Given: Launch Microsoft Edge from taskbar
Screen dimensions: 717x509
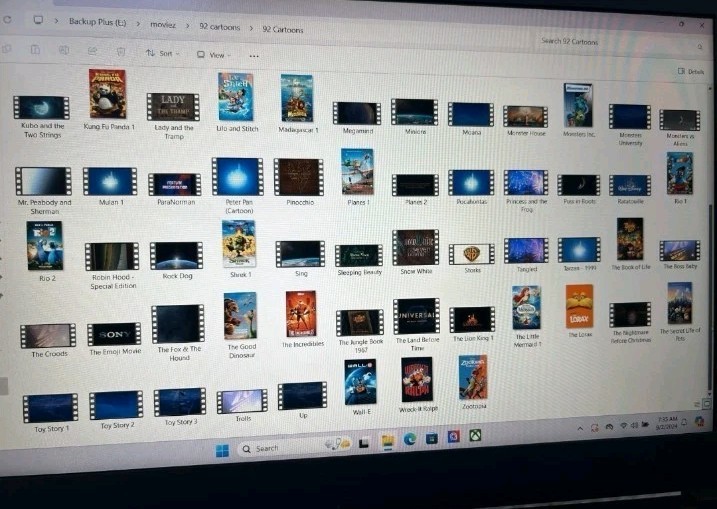Looking at the screenshot, I should pos(410,439).
